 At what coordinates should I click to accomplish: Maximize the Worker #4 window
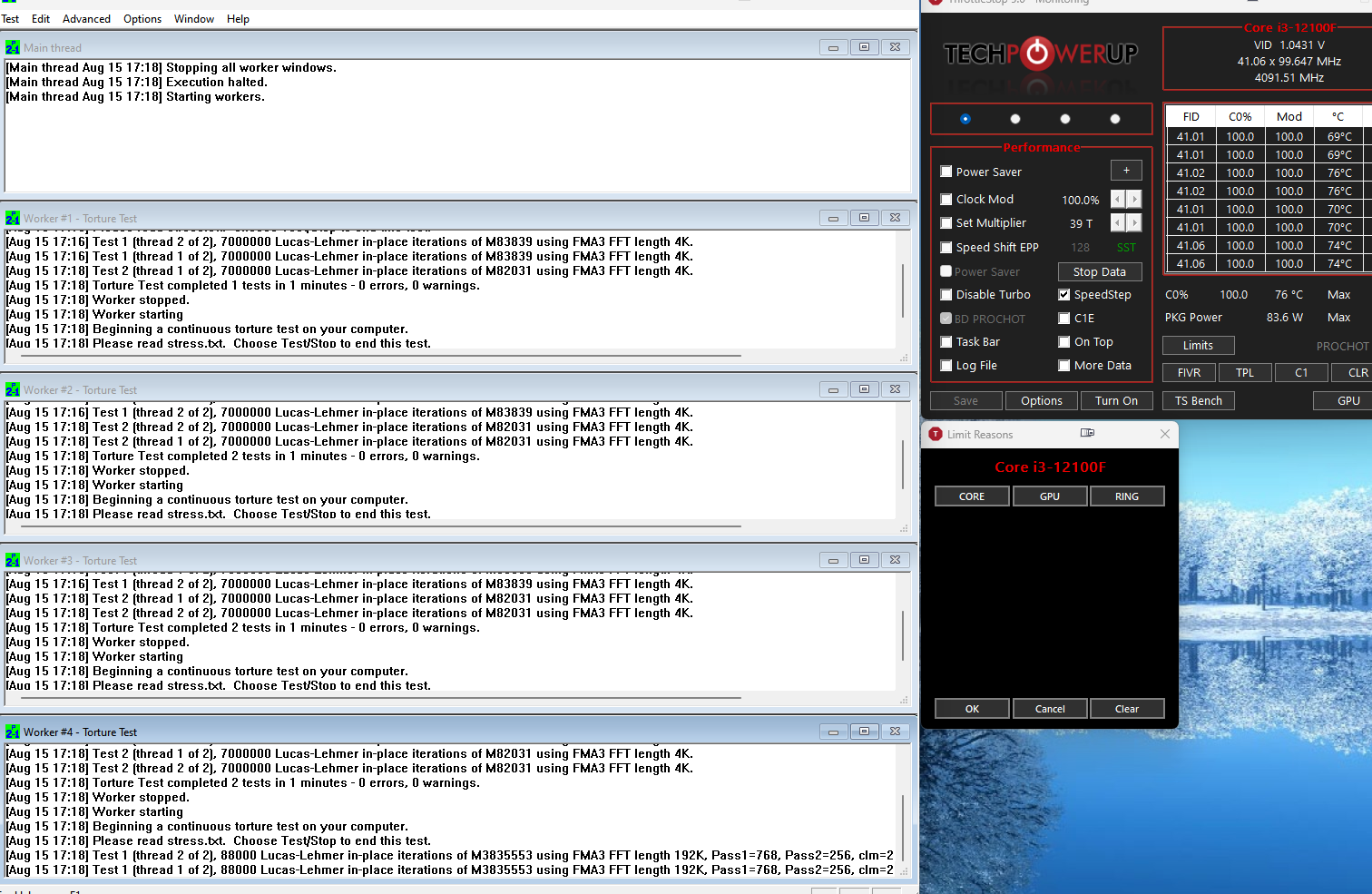click(x=864, y=732)
